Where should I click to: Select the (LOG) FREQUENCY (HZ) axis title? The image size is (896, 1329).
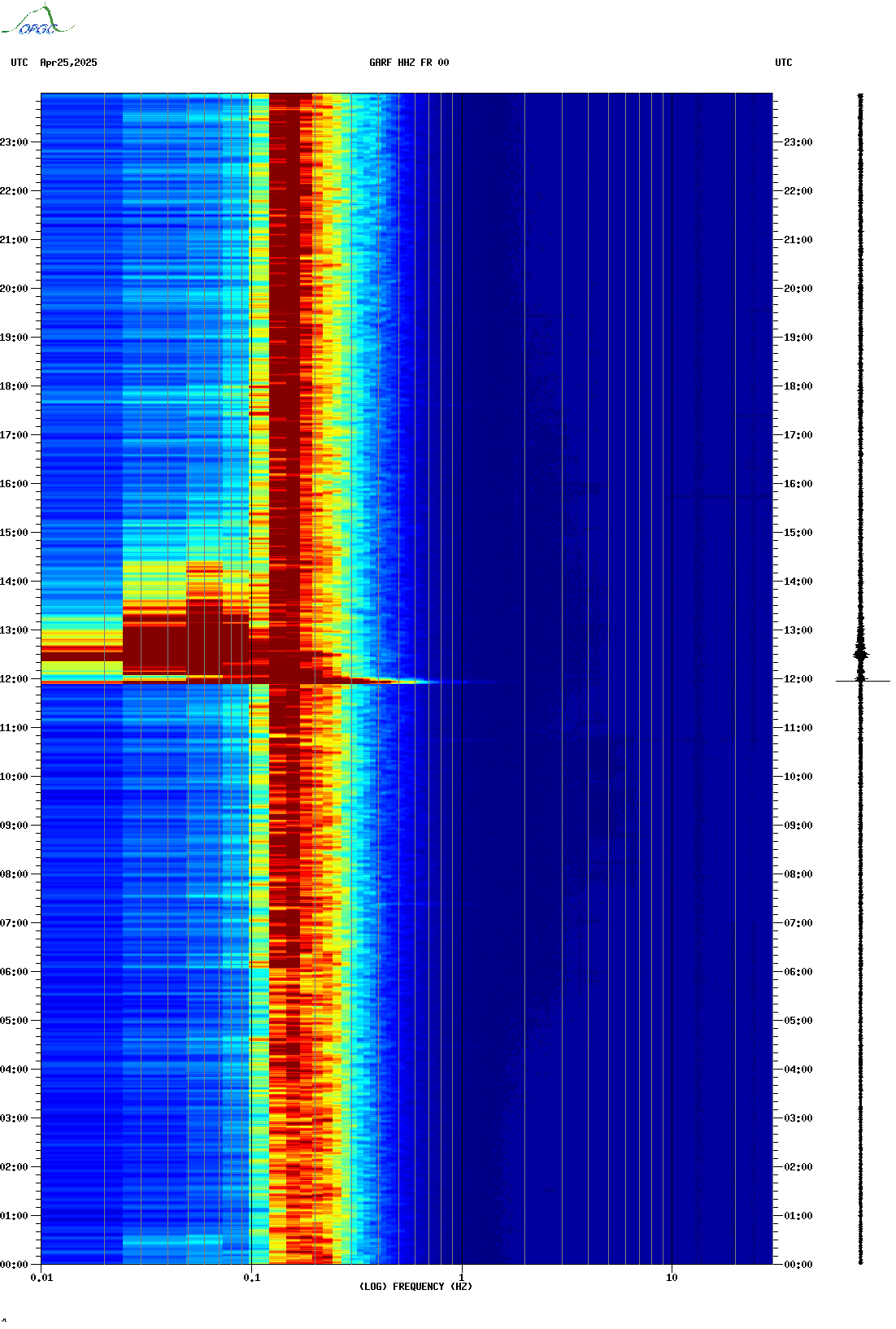click(415, 1286)
